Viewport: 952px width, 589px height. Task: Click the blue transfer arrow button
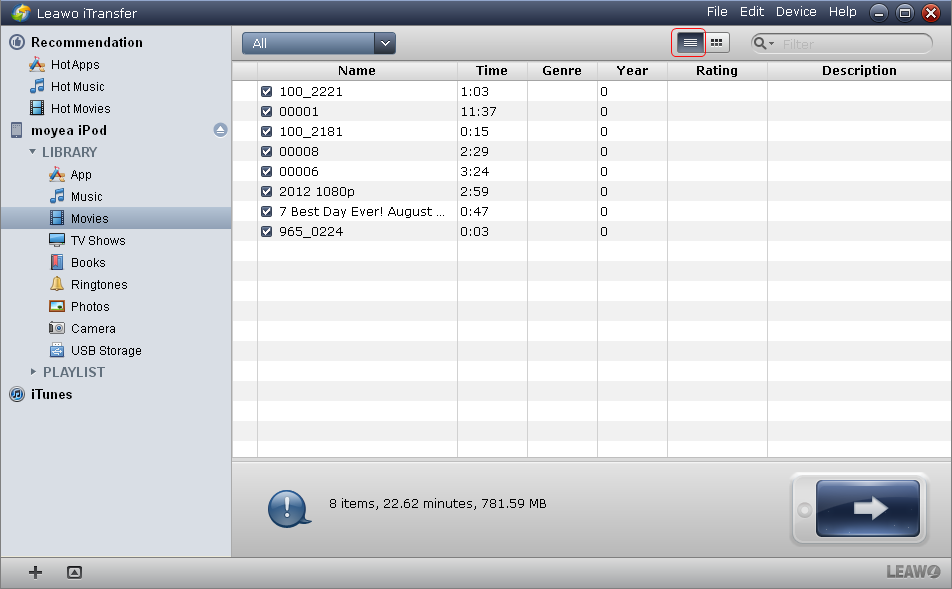868,508
